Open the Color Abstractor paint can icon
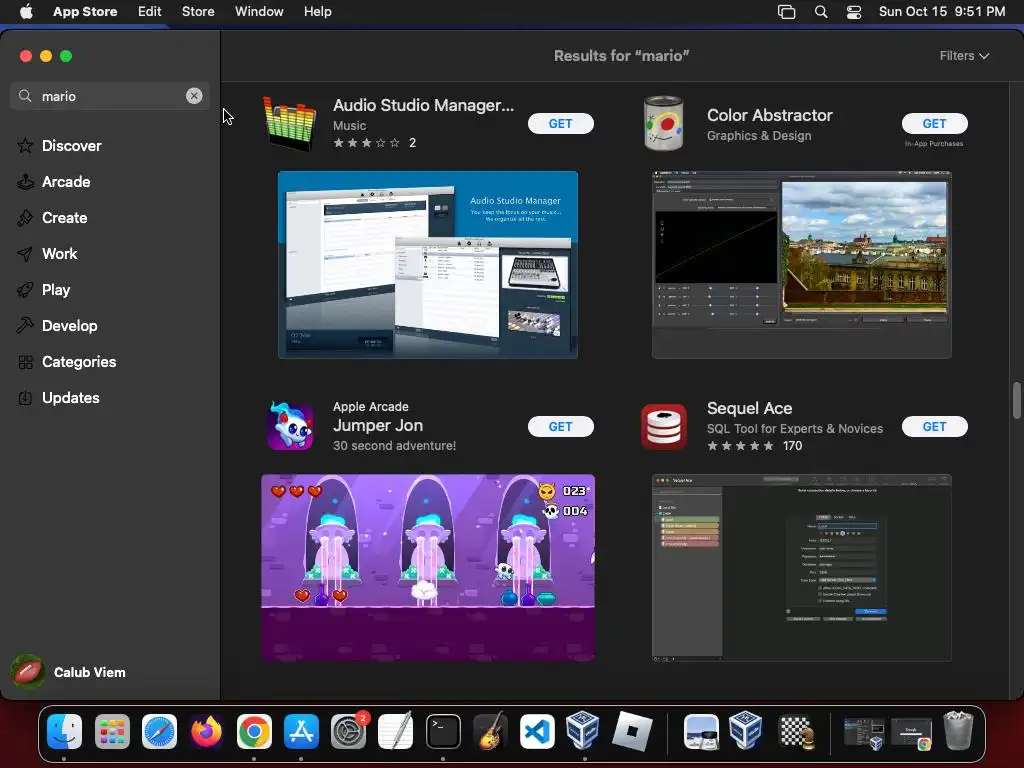This screenshot has height=768, width=1024. tap(664, 123)
